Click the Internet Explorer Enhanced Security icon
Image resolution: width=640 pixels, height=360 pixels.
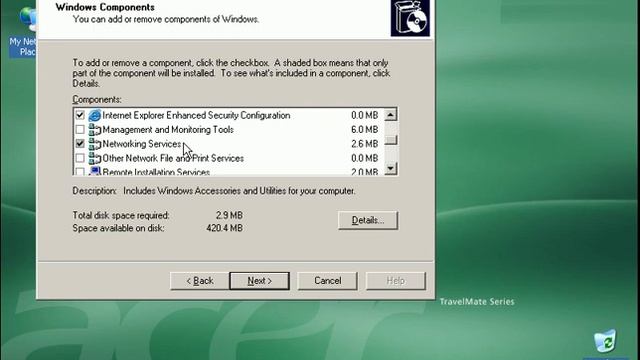pos(95,116)
